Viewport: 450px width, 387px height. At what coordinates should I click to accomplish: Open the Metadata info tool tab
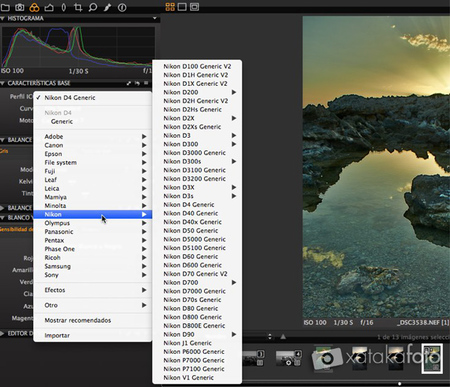point(122,7)
